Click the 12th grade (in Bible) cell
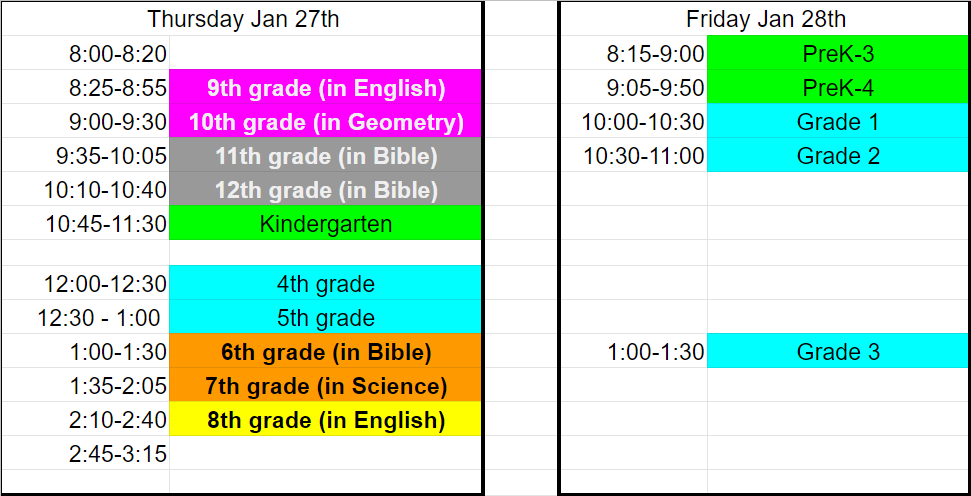Image resolution: width=971 pixels, height=496 pixels. pos(326,190)
